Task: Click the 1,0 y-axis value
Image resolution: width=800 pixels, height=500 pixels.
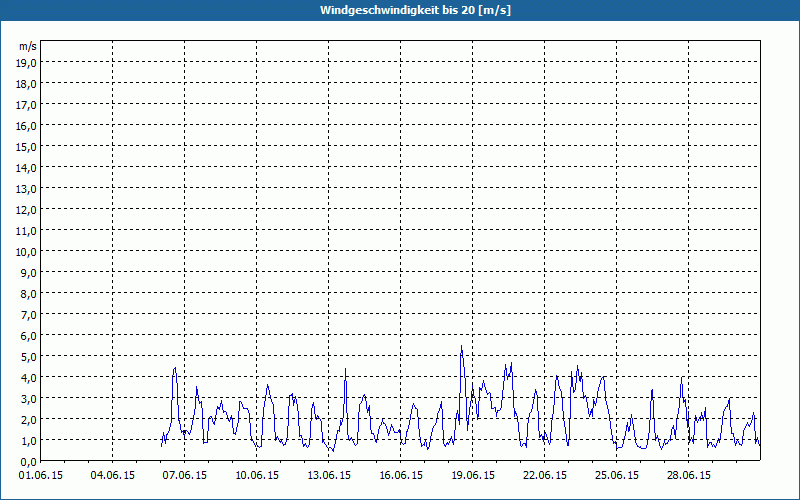Action: [29, 440]
